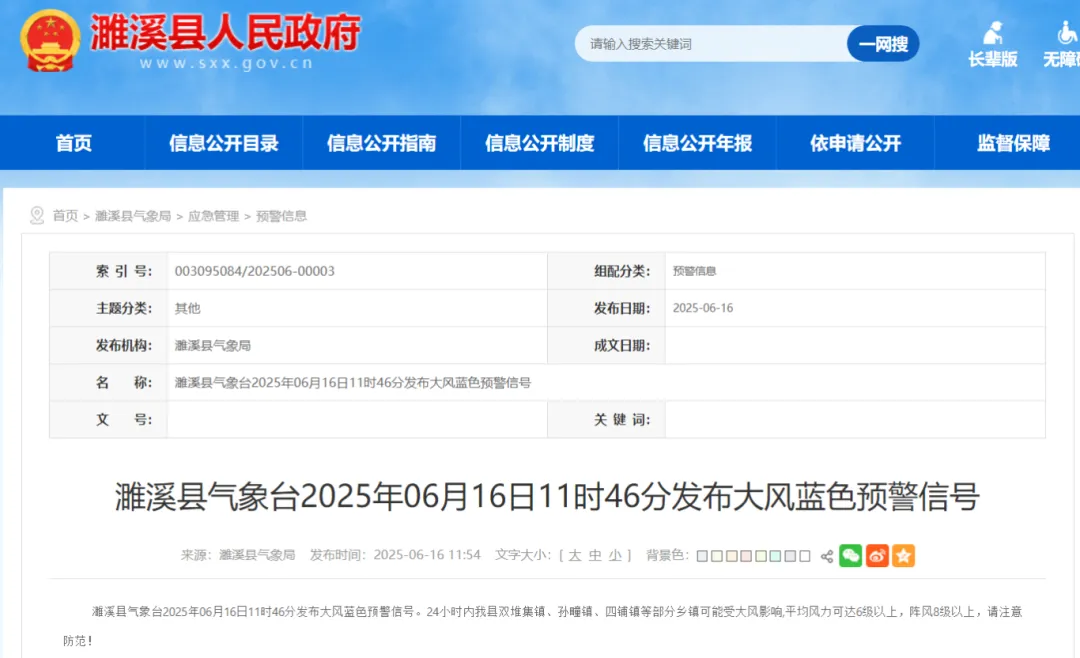
Task: Open the 信息公开年报 menu item
Action: tap(697, 143)
